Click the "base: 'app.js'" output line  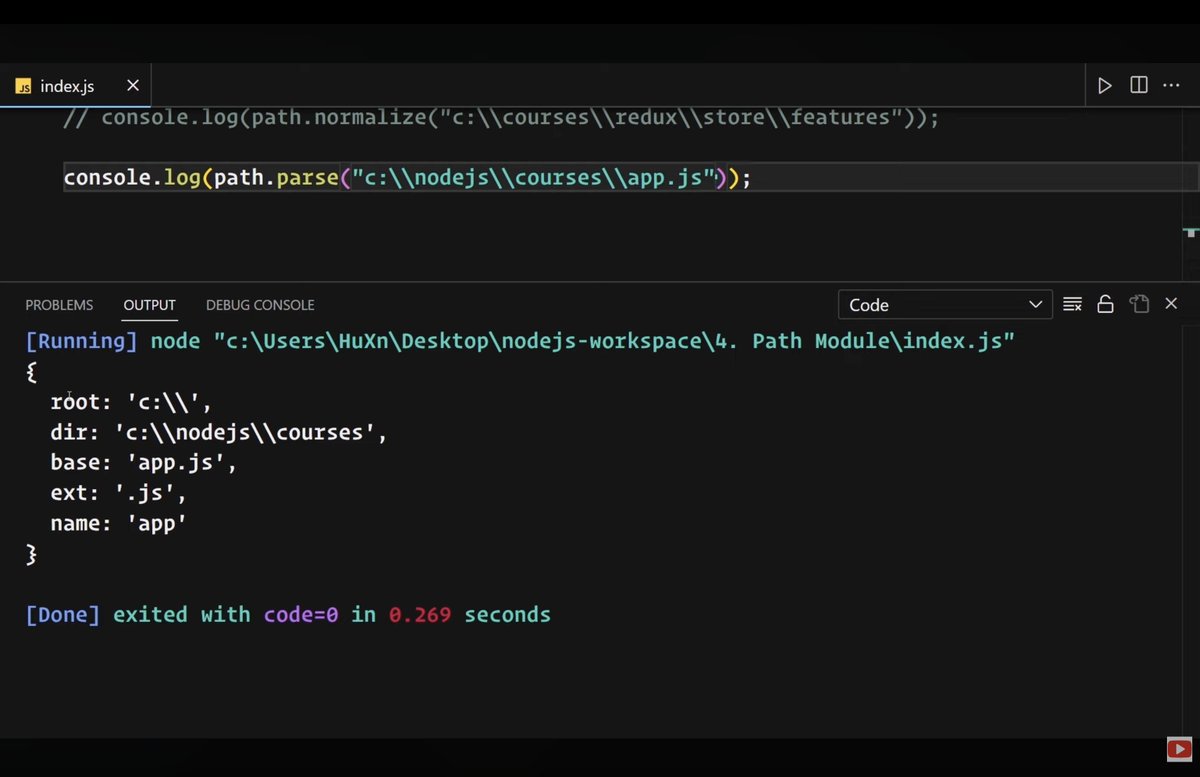pos(144,463)
